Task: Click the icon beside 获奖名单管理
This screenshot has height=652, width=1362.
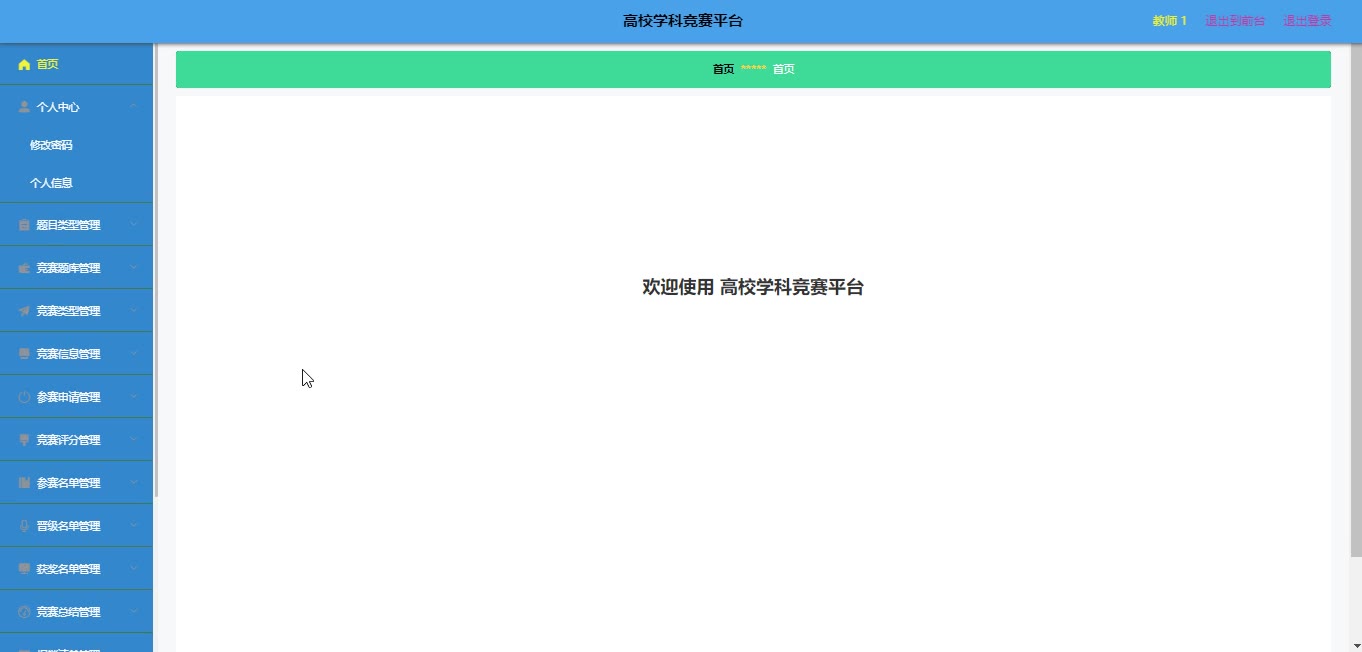Action: [24, 569]
